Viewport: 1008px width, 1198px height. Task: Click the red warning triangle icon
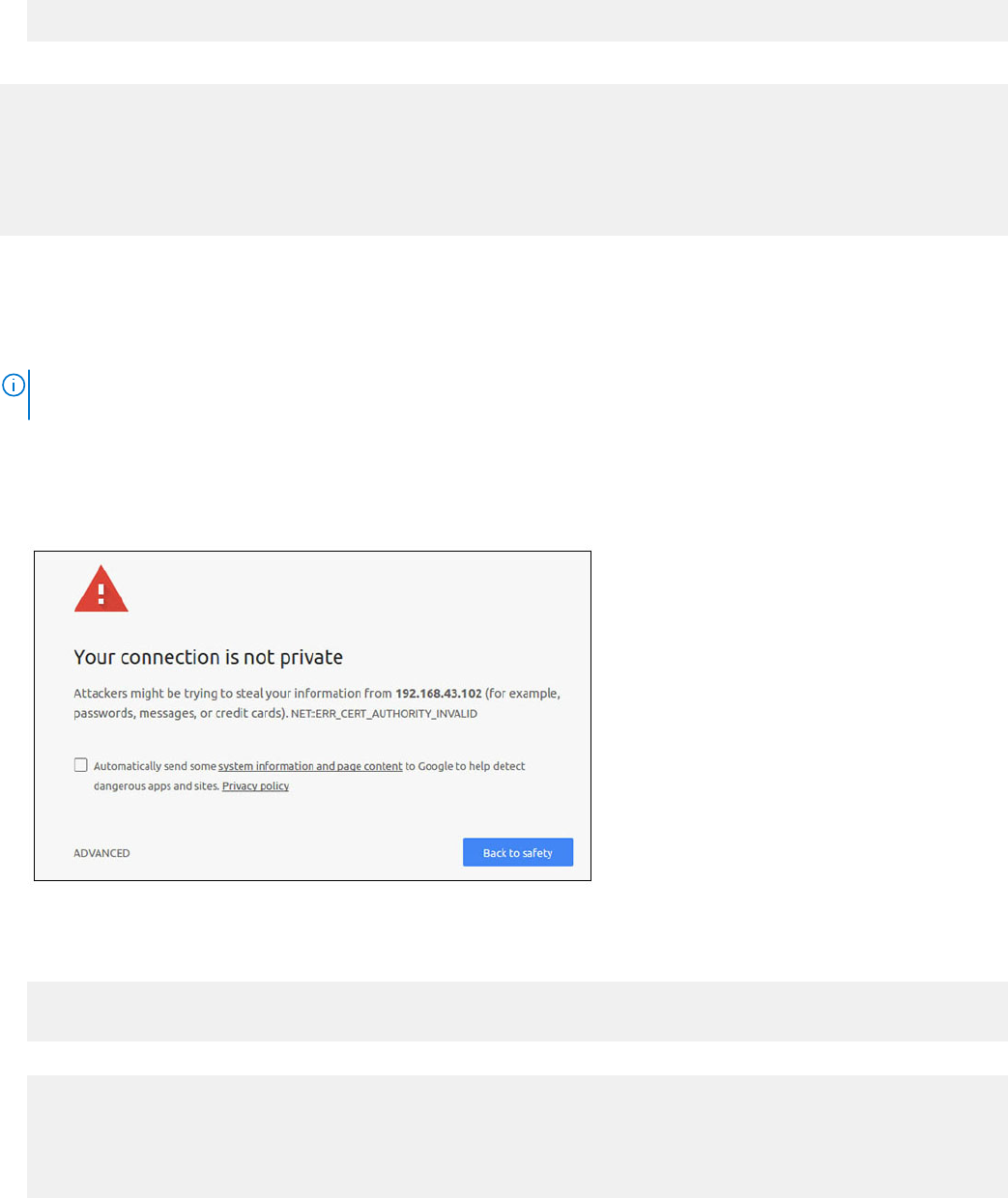pos(101,589)
